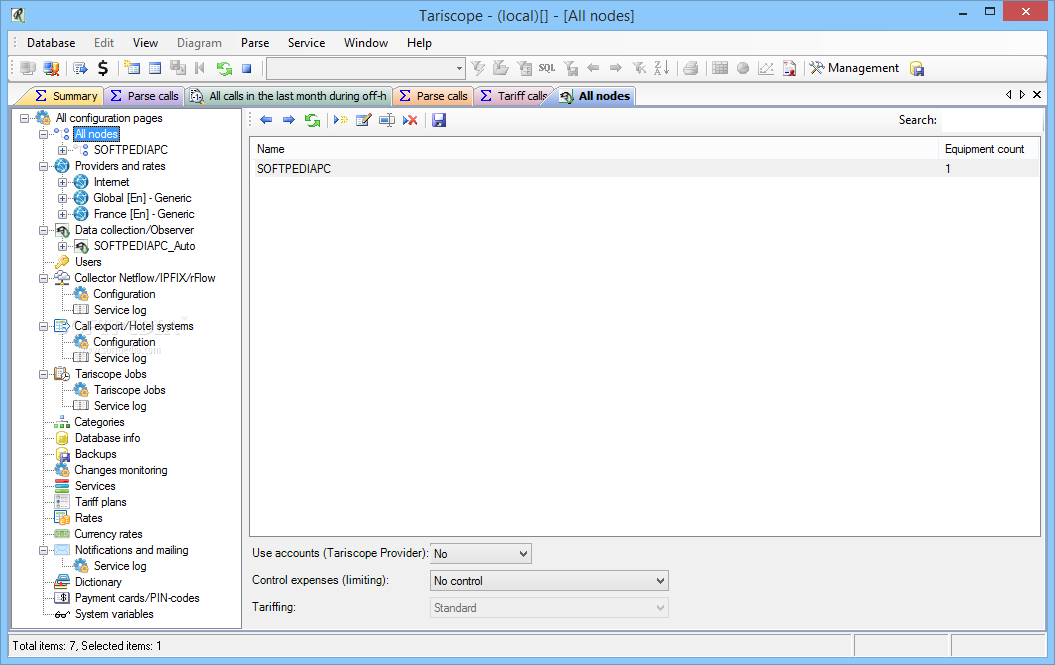Click the rename field icon
1055x665 pixels.
click(x=387, y=120)
